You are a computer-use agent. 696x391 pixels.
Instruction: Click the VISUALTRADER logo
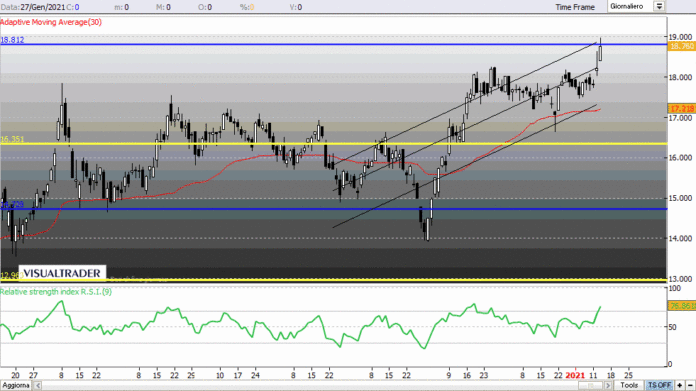click(x=62, y=273)
